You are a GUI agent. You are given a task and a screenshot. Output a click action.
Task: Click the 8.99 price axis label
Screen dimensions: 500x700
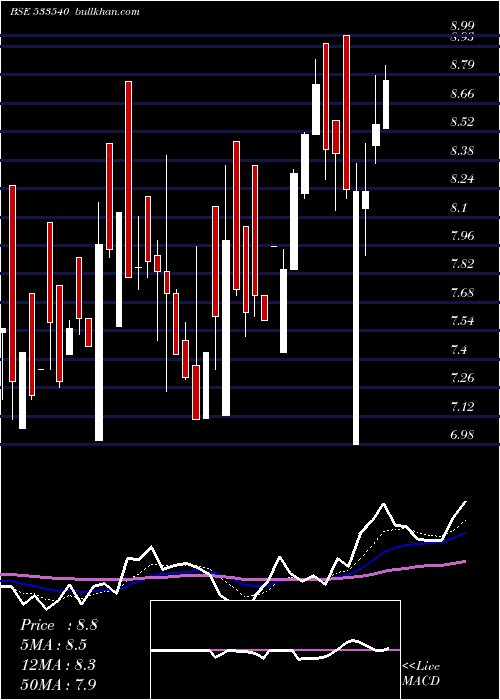[x=462, y=25]
